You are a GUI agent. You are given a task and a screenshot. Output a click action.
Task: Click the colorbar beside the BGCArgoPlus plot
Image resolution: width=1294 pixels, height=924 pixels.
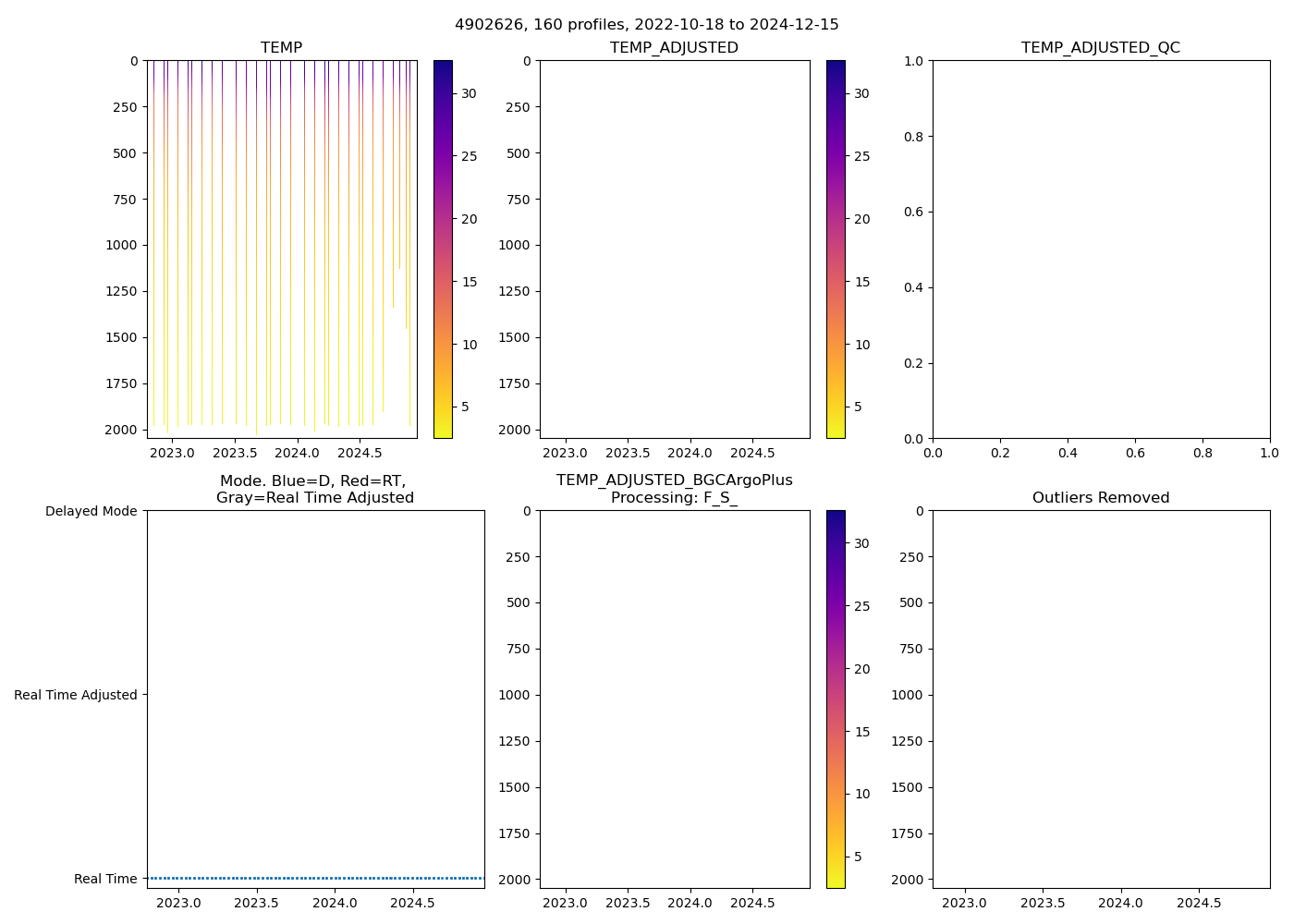click(836, 699)
